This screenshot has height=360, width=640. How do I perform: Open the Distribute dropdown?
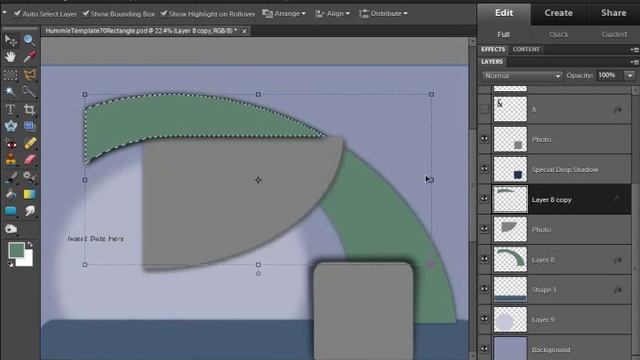383,13
